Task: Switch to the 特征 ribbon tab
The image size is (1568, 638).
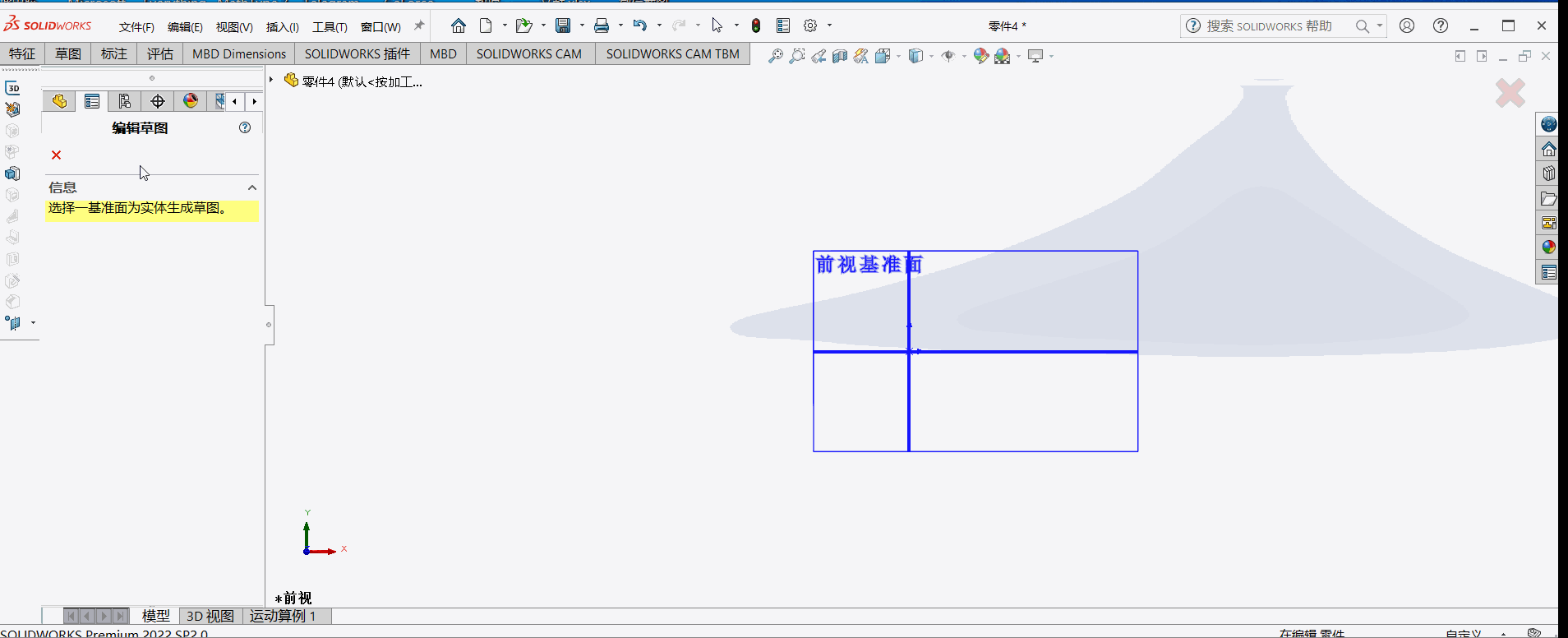Action: 22,54
